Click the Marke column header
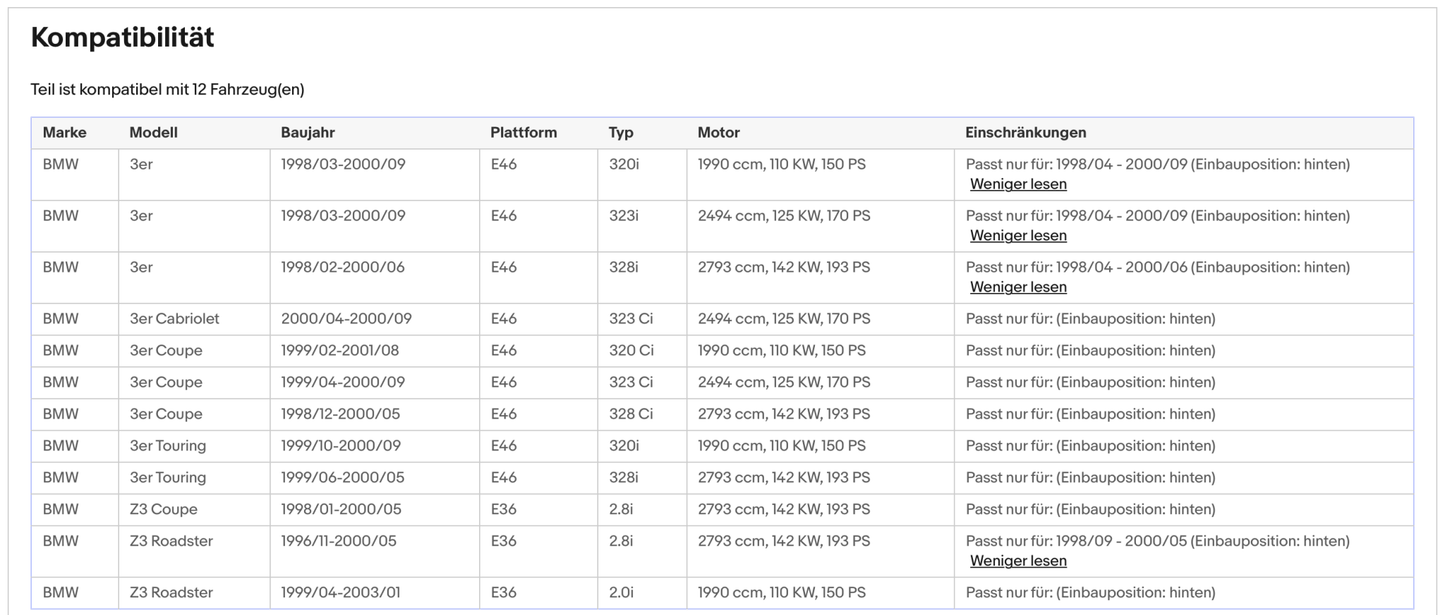The image size is (1445, 615). point(64,133)
